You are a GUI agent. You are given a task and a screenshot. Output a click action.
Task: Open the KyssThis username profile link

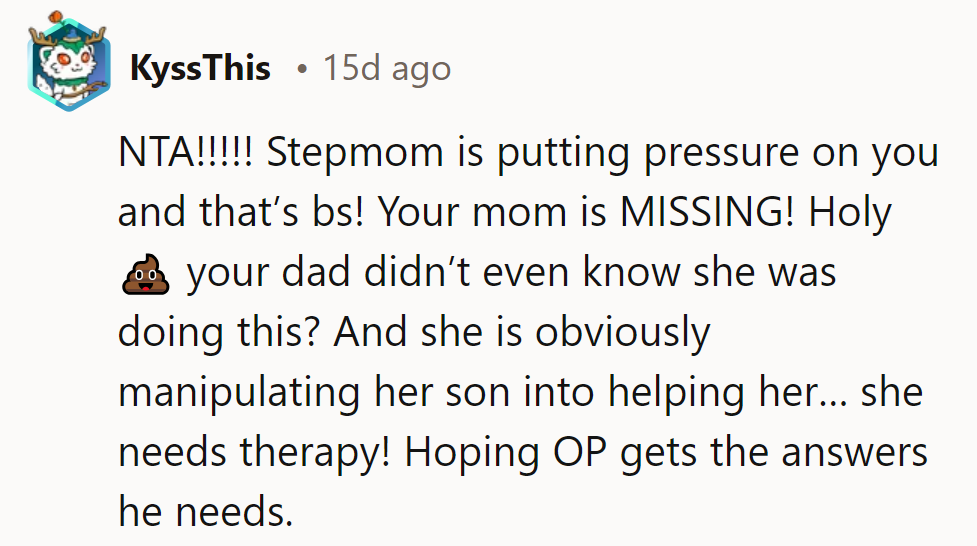[x=200, y=68]
